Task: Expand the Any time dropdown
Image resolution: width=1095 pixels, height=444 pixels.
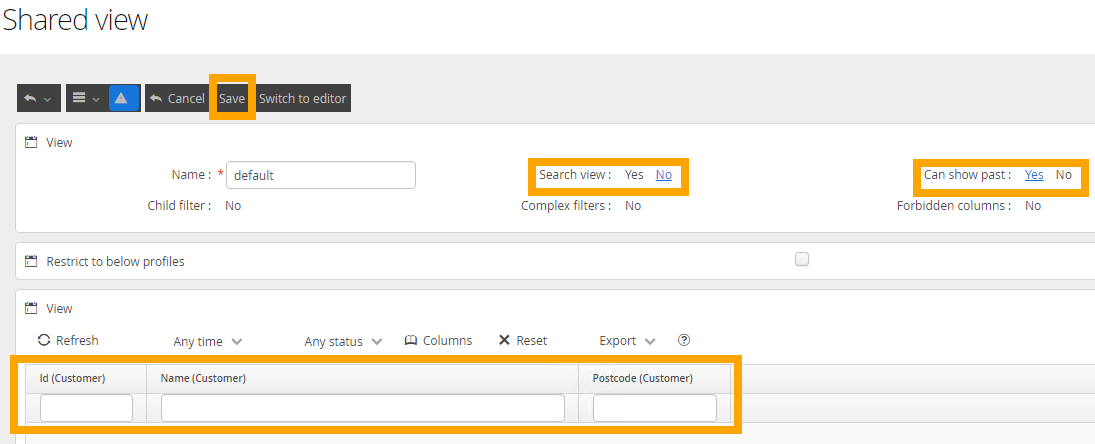Action: [208, 341]
